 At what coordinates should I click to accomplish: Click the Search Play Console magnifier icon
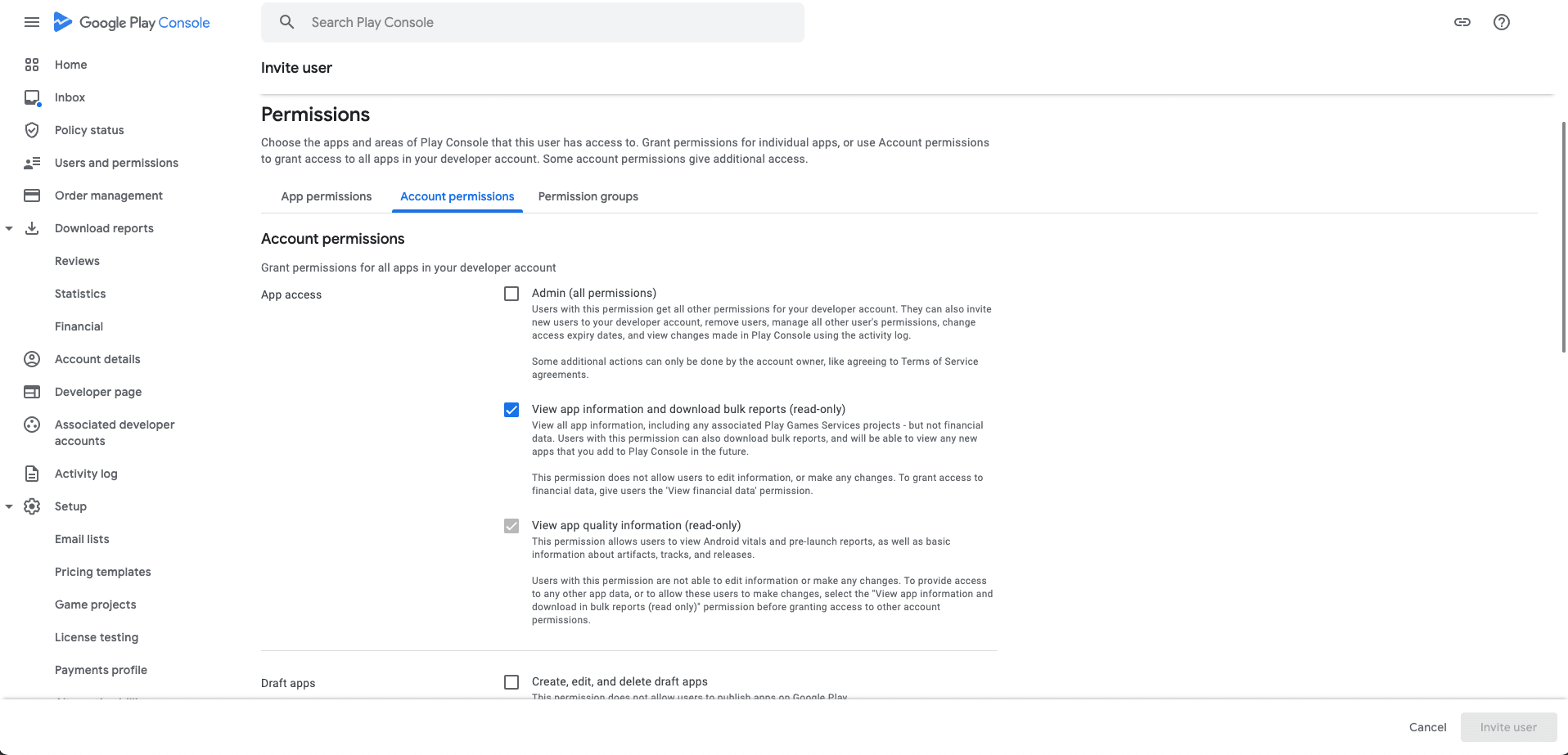tap(286, 22)
